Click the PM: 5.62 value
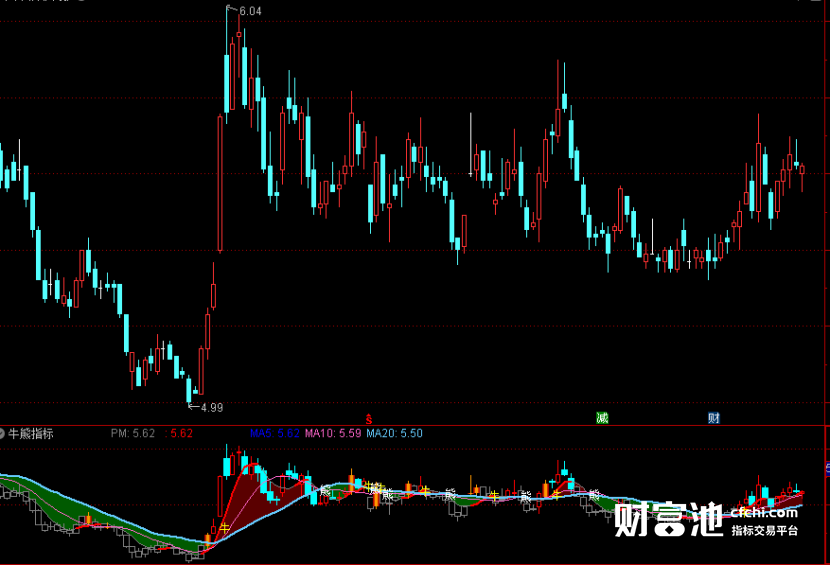 (132, 434)
